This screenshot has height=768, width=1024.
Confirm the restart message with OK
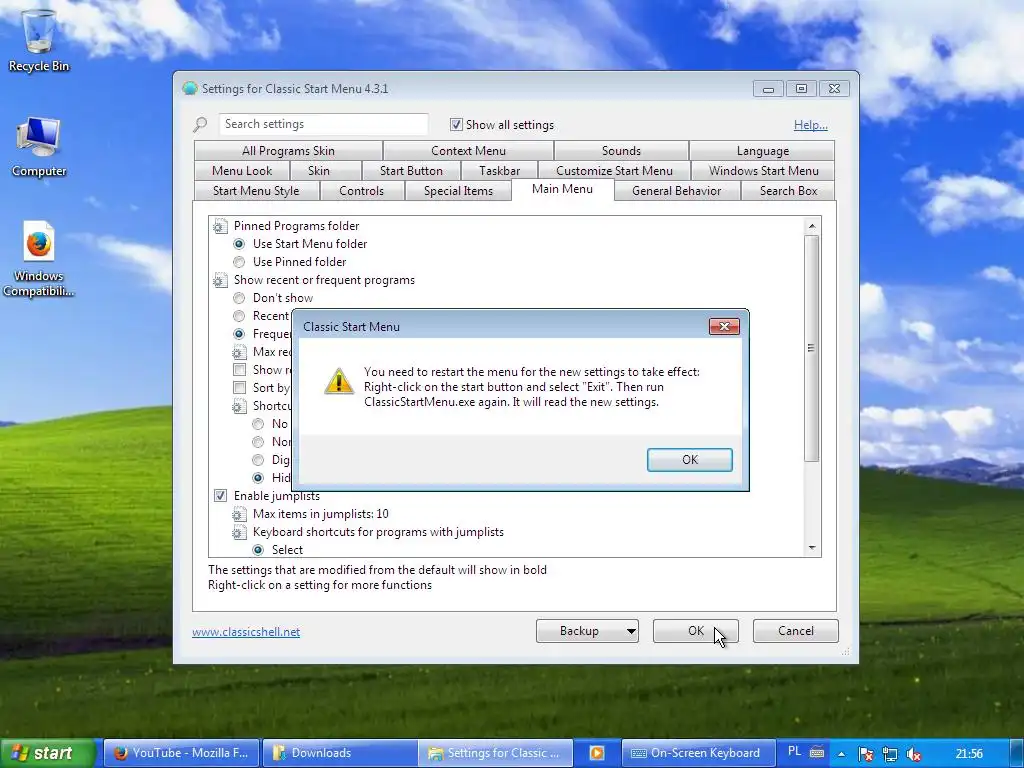coord(690,460)
